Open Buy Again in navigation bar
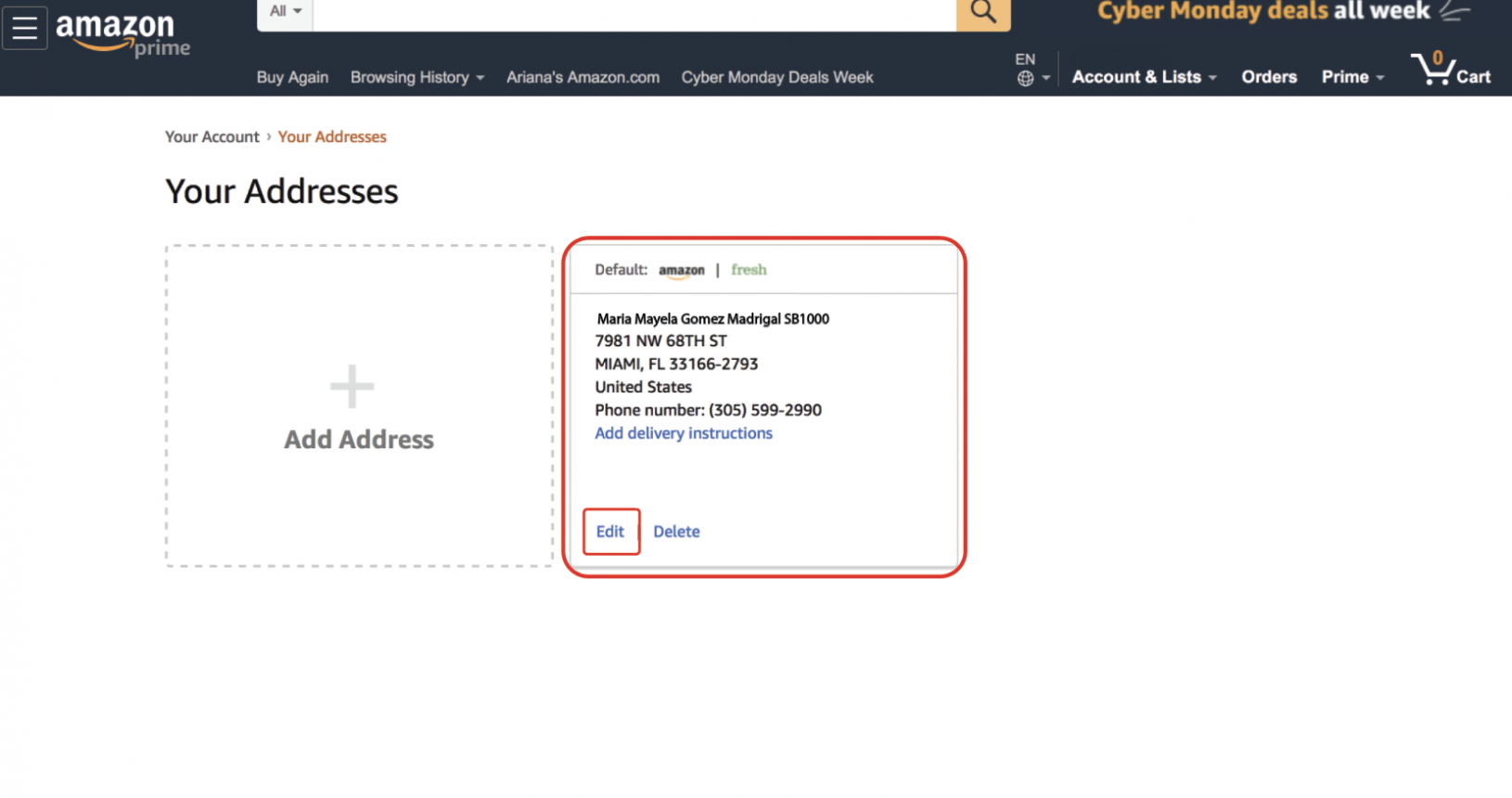 coord(292,77)
